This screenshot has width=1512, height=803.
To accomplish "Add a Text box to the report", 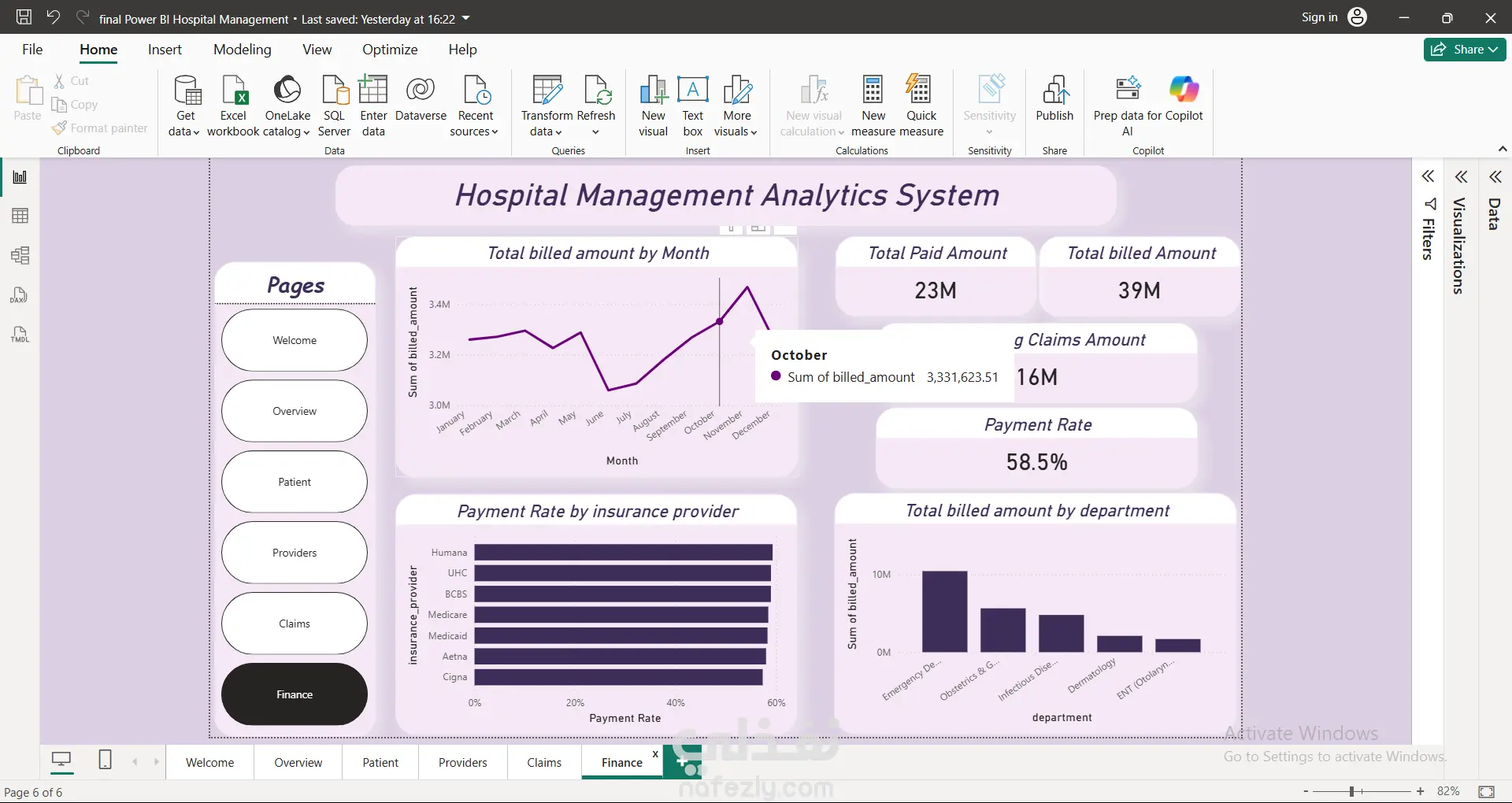I will [693, 106].
